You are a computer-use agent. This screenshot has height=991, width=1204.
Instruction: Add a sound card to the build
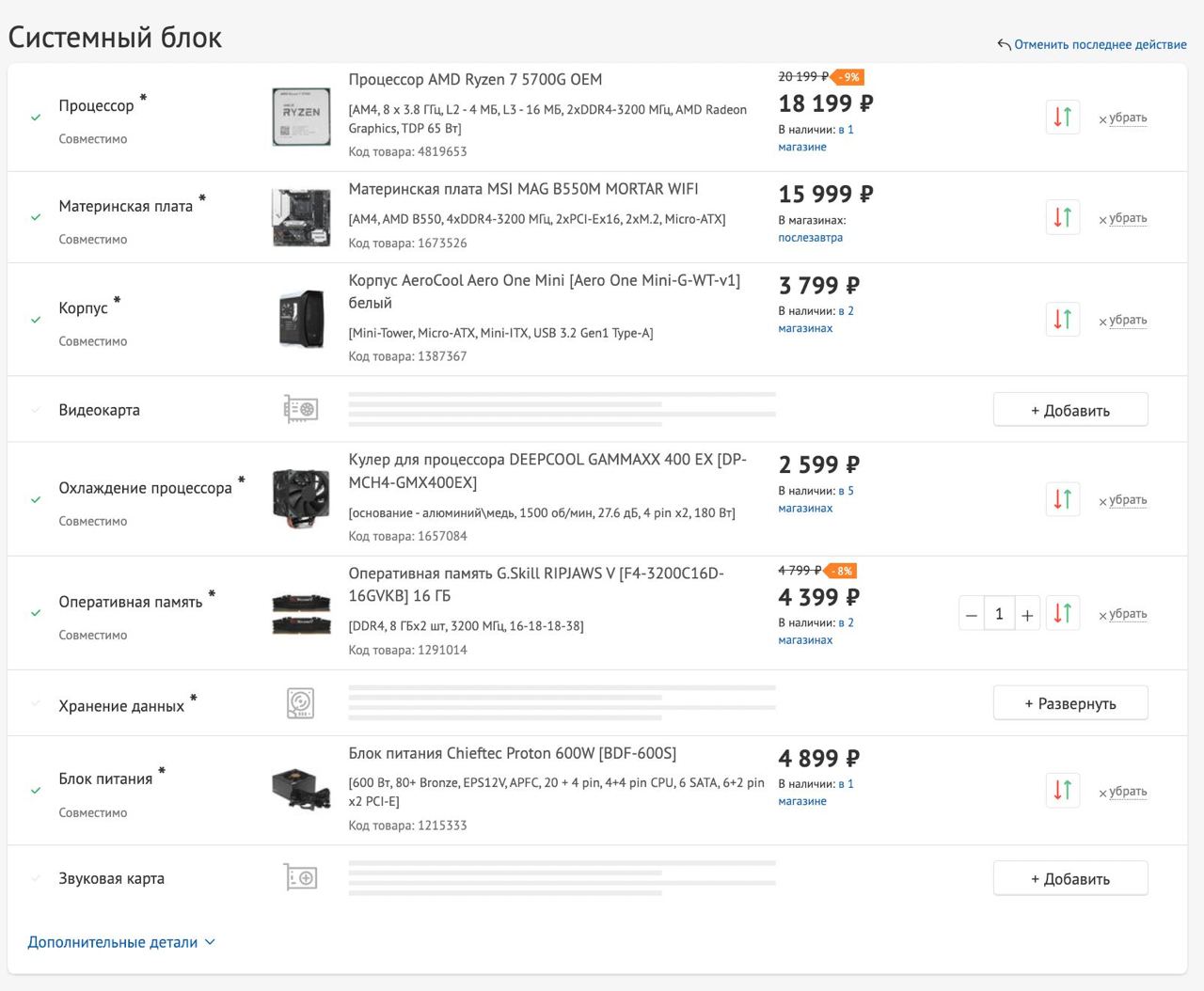click(1070, 878)
